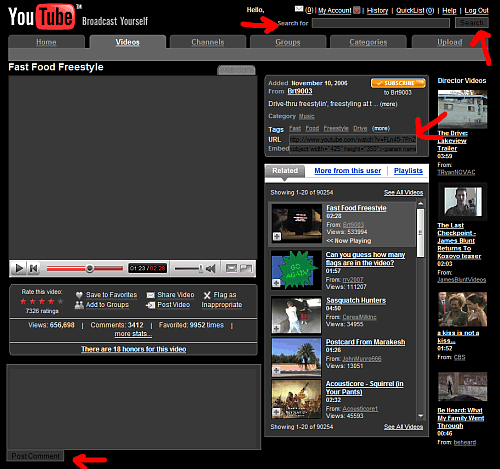Click the Embed code text field

(x=353, y=149)
